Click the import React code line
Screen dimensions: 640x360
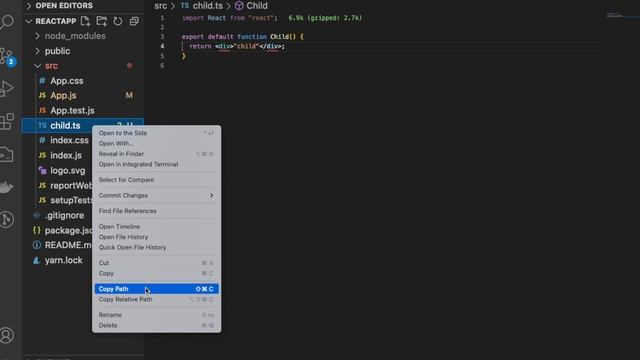[x=229, y=18]
